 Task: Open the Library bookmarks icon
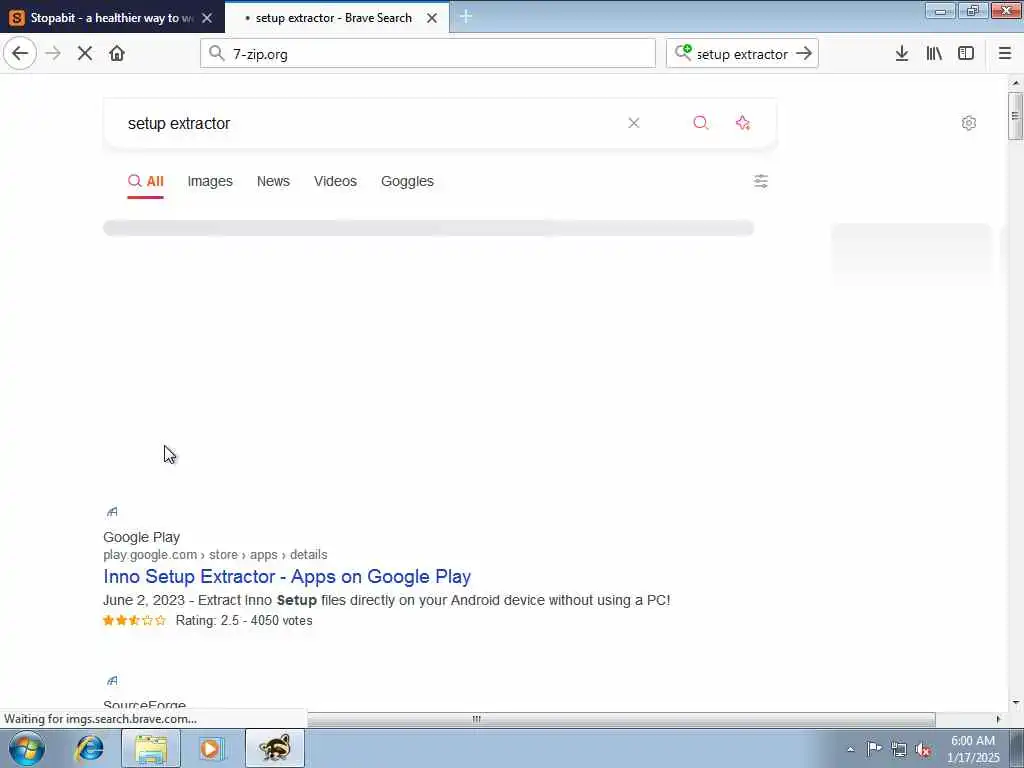[934, 54]
